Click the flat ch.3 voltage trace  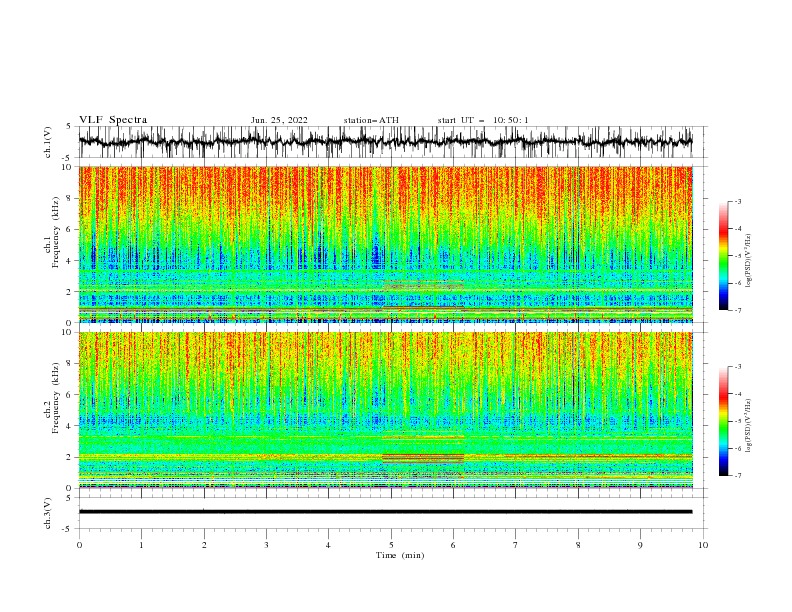click(x=385, y=512)
